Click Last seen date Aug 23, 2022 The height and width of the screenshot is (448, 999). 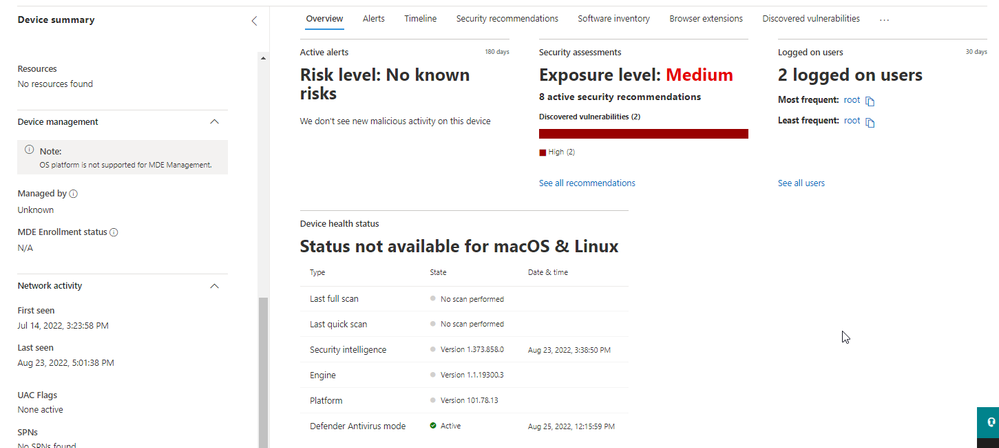[x=66, y=363]
